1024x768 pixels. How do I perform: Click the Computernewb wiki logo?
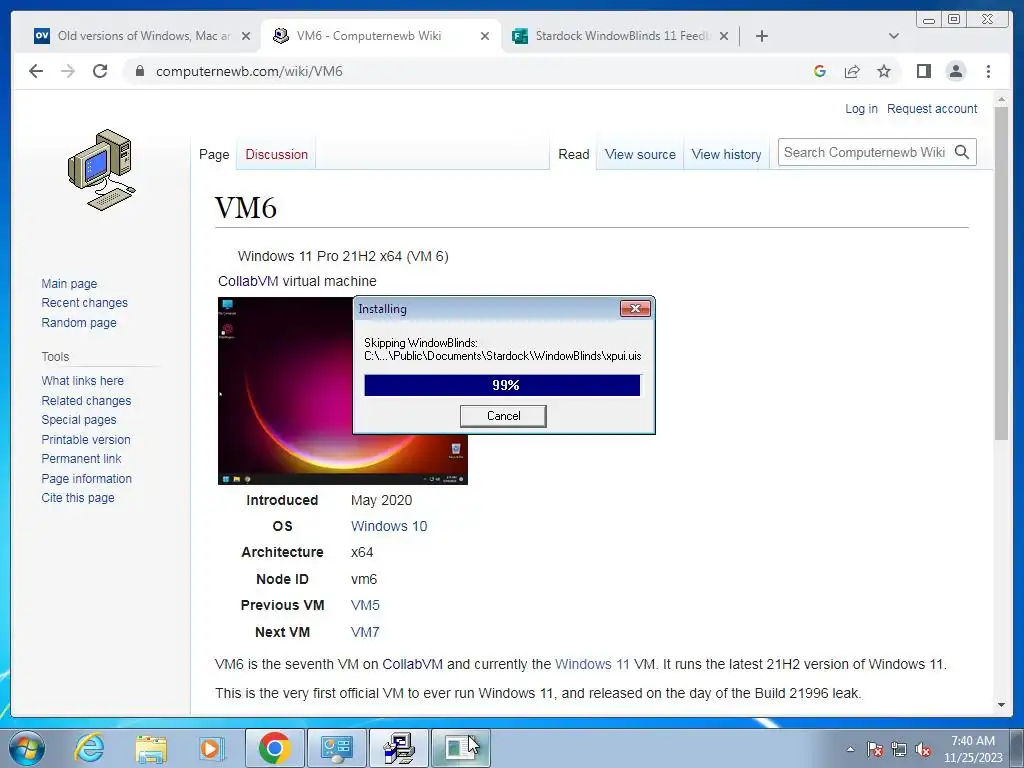coord(101,170)
